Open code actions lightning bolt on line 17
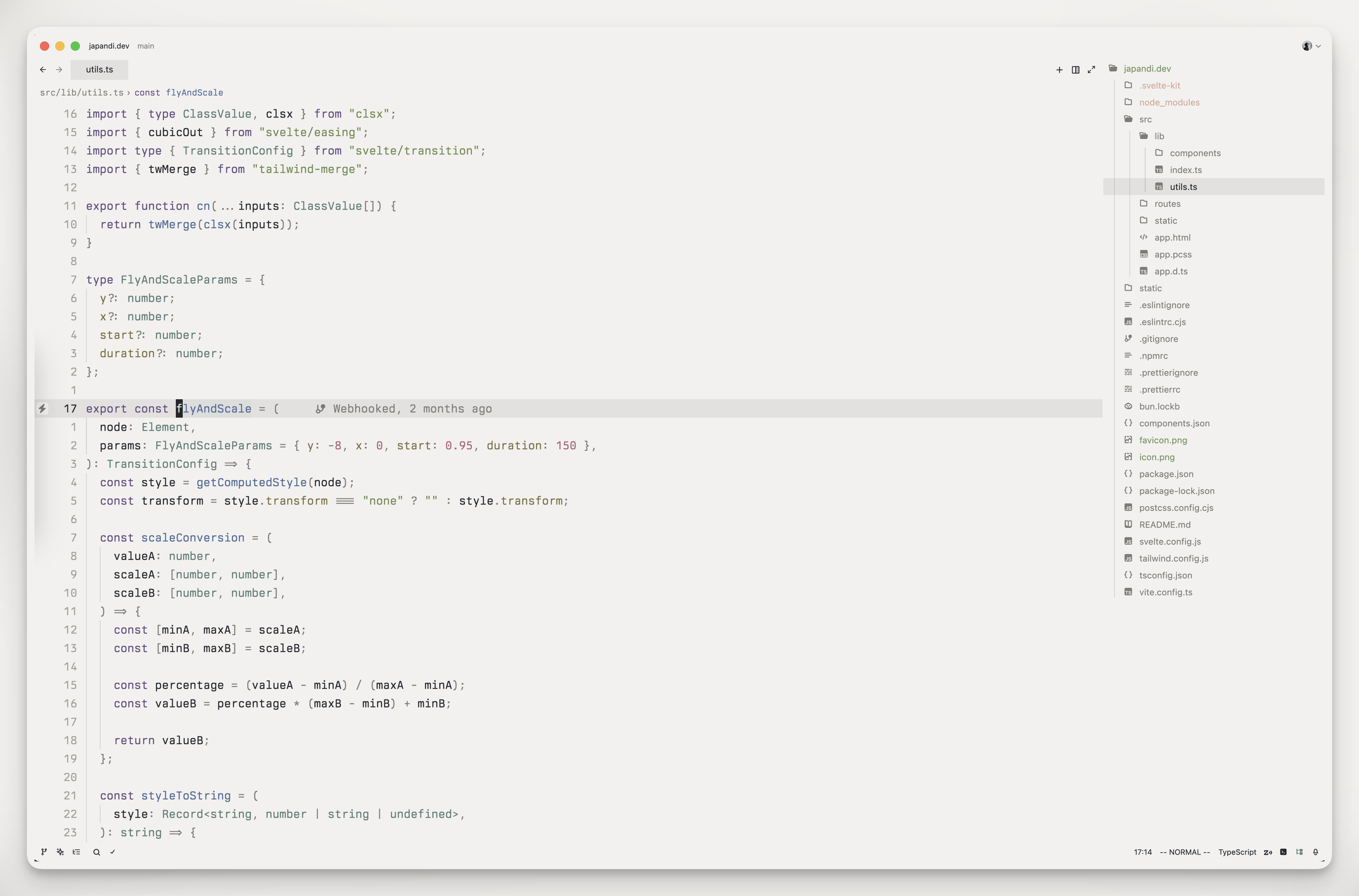Screen dimensions: 1359x896 pos(42,408)
